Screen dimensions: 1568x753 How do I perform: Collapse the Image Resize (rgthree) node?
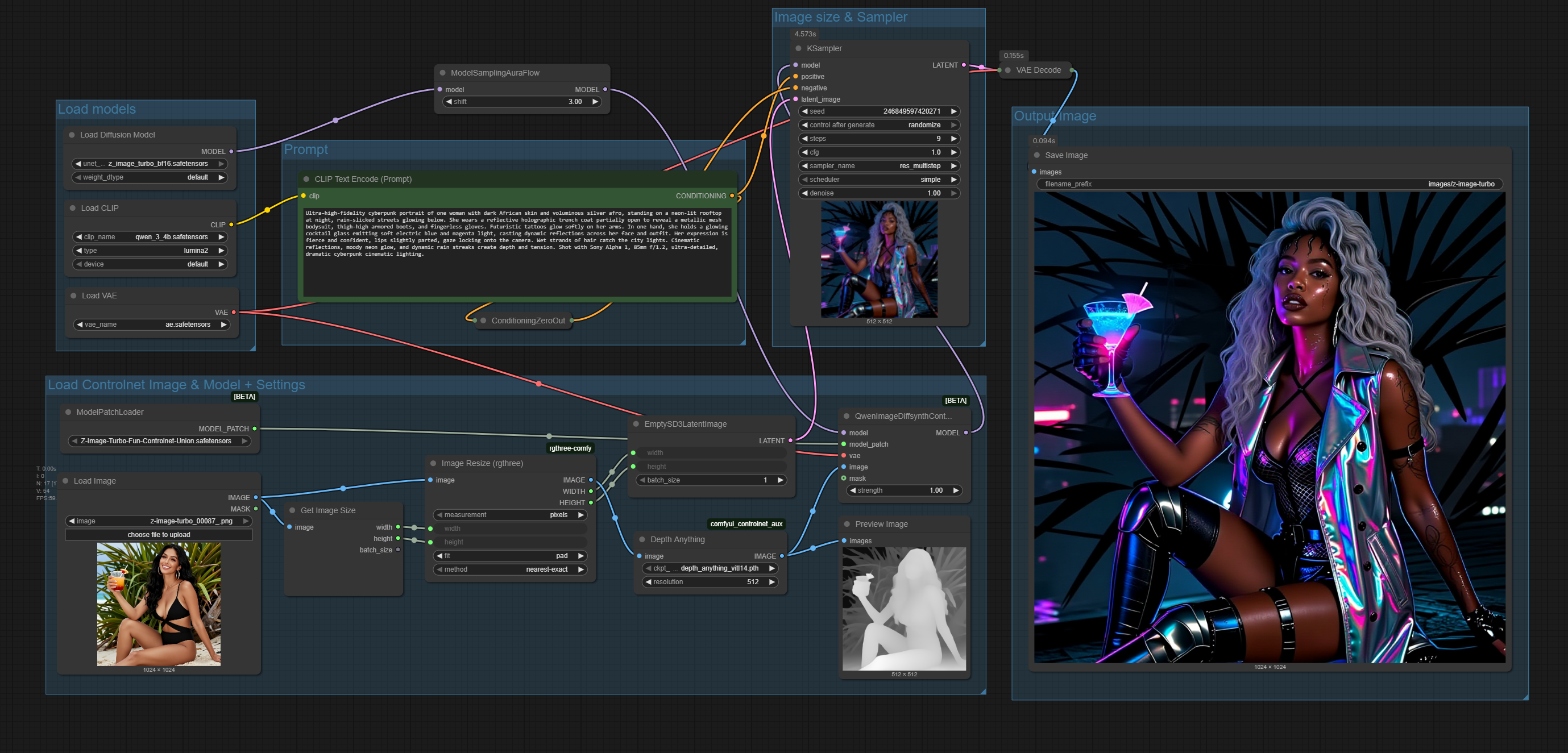(433, 464)
